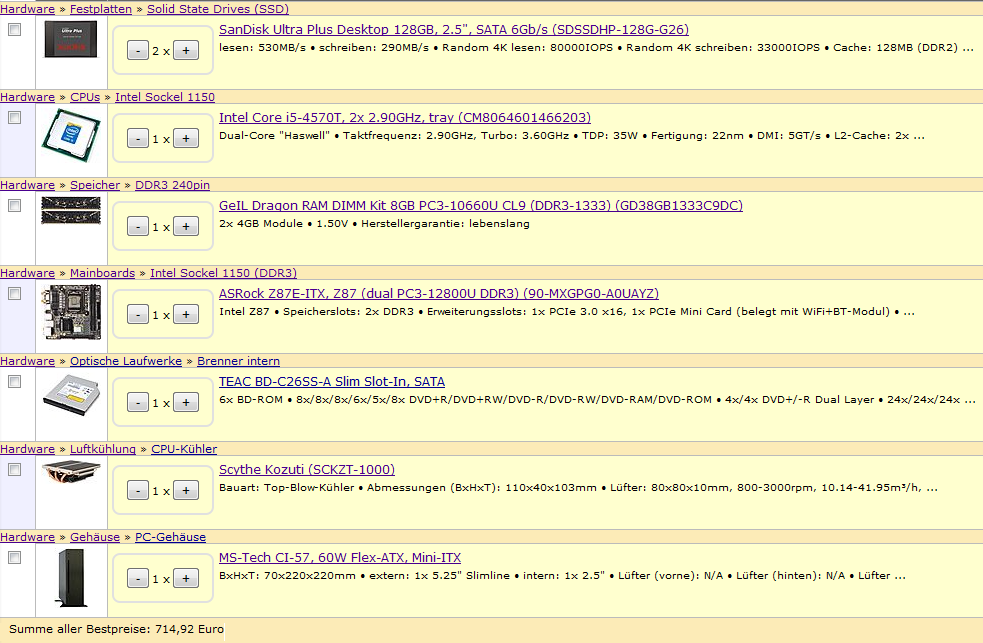Image resolution: width=983 pixels, height=643 pixels.
Task: Open MS-Tech CI-57 Flex-ATX product link
Action: coord(340,558)
